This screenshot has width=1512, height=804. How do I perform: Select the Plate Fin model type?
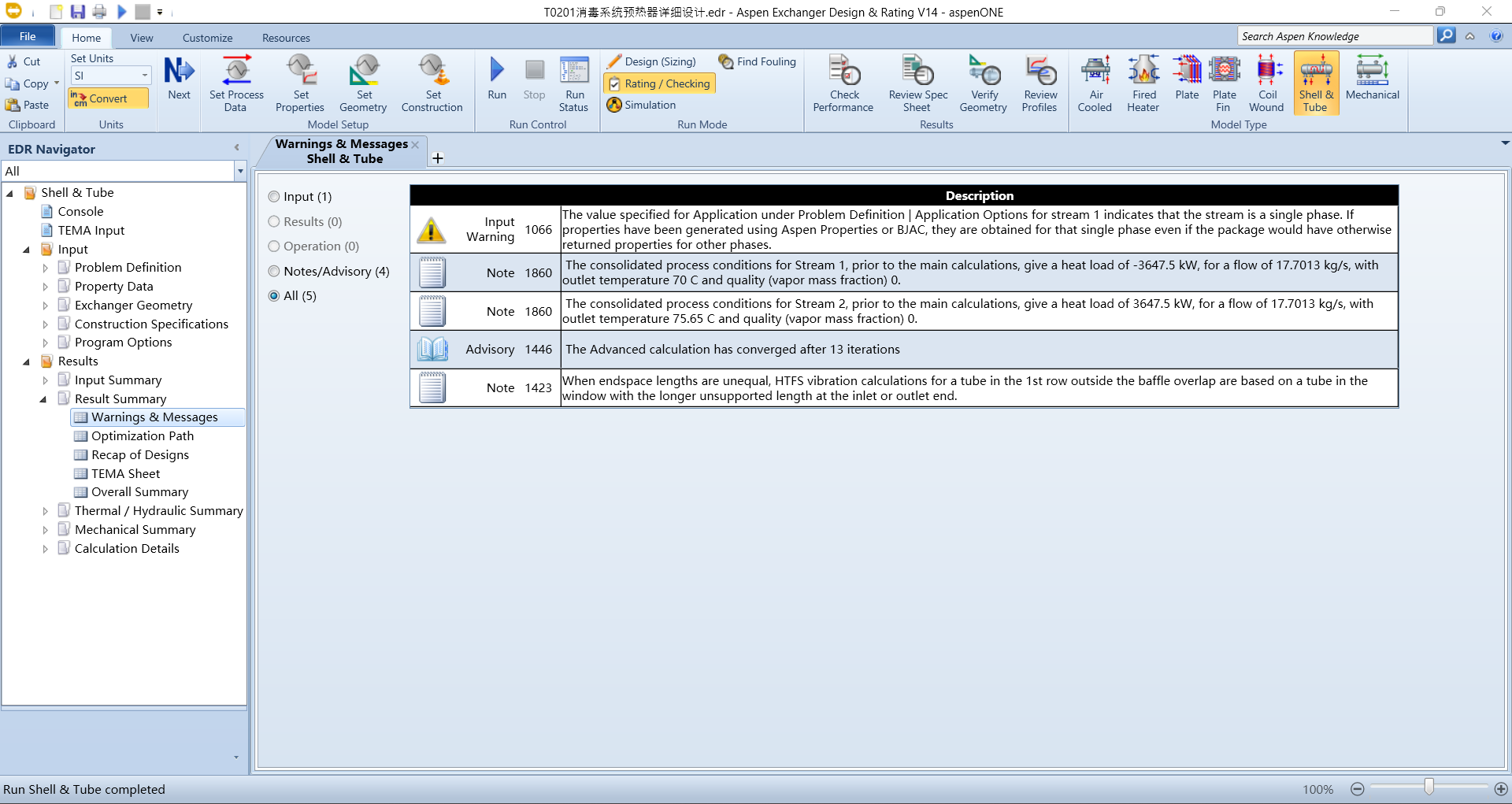1224,83
